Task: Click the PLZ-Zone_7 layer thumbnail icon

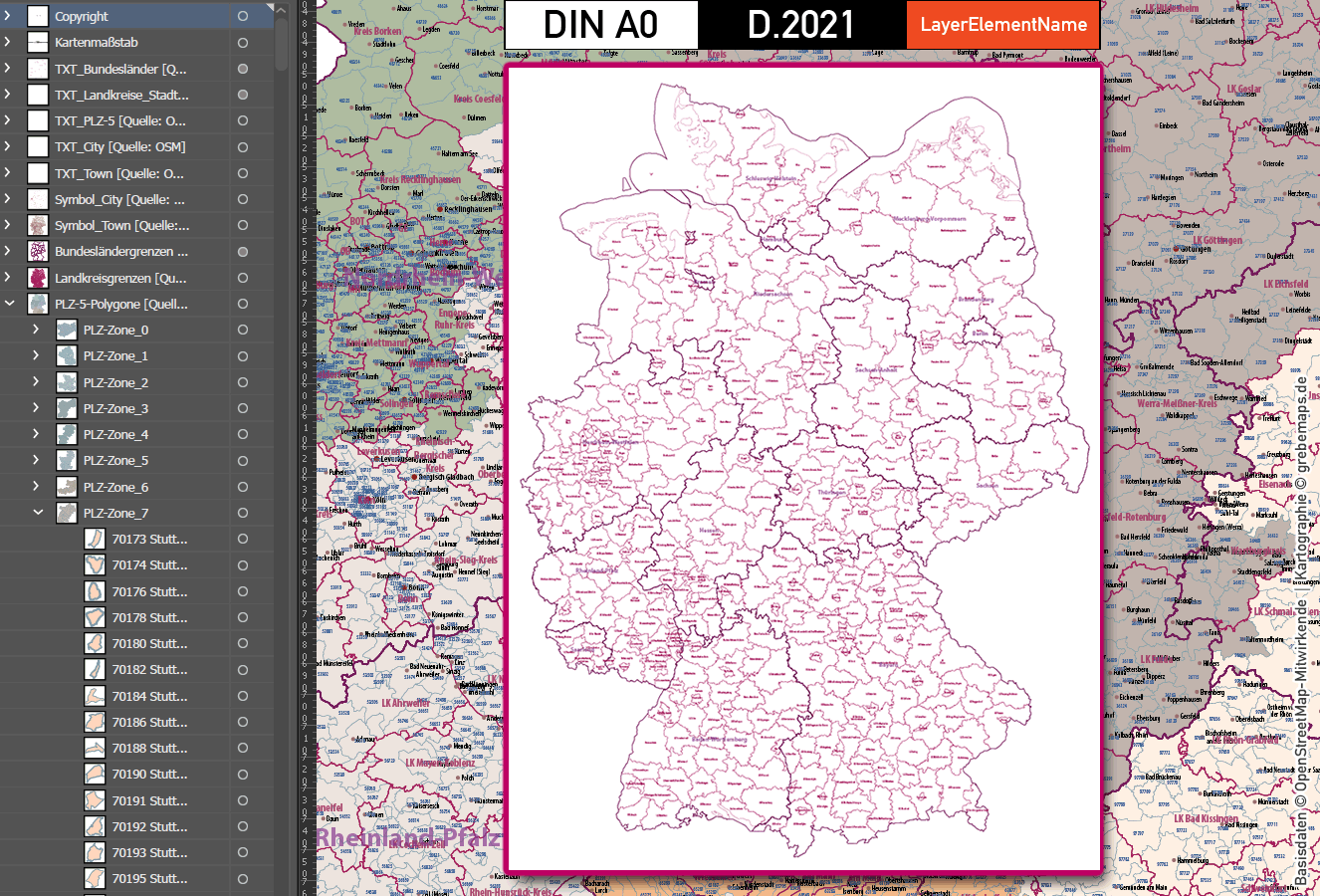Action: click(66, 513)
